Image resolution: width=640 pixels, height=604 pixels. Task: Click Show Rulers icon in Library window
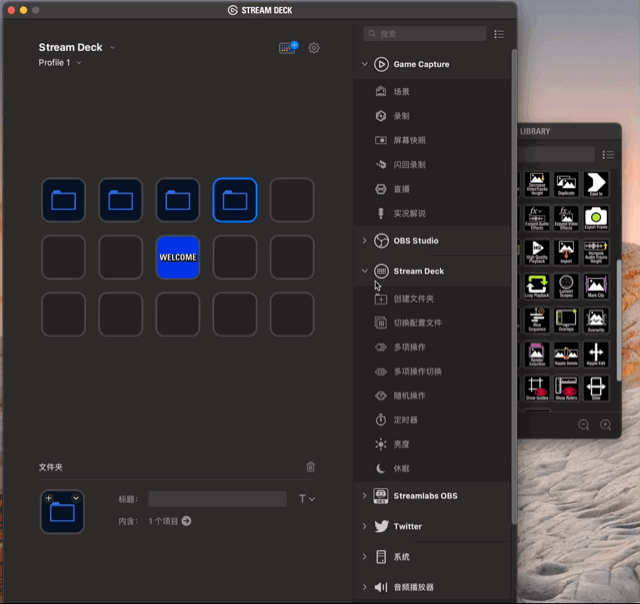566,388
